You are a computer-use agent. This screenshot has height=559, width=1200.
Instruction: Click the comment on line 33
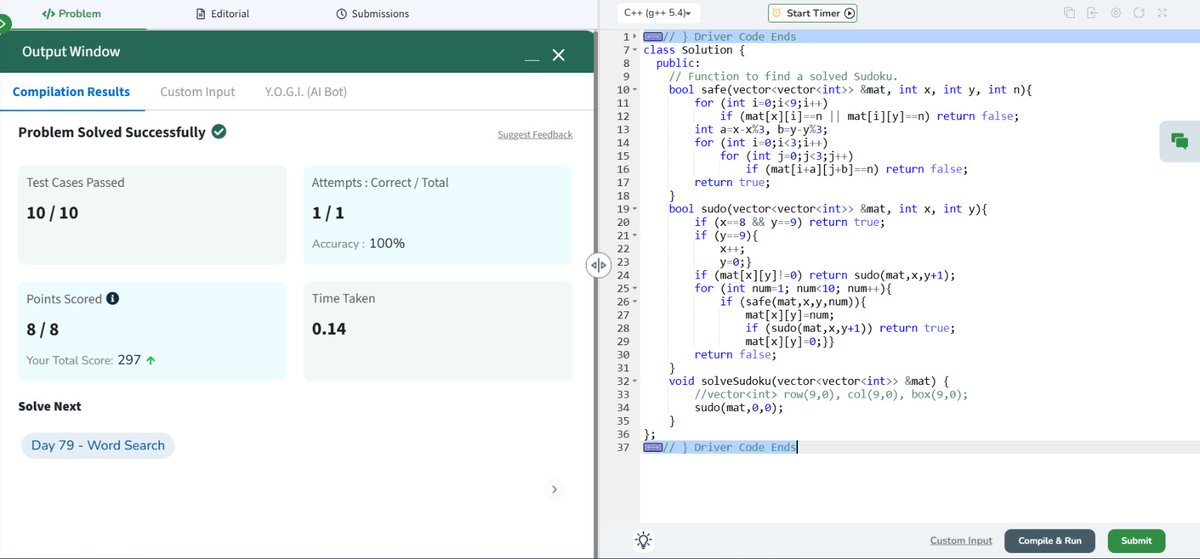point(831,394)
